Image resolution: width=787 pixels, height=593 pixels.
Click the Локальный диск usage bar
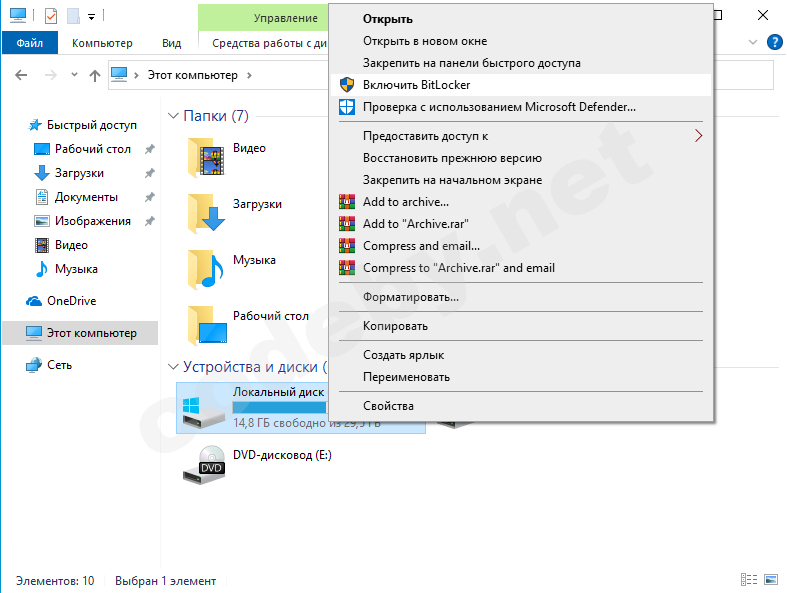click(280, 408)
